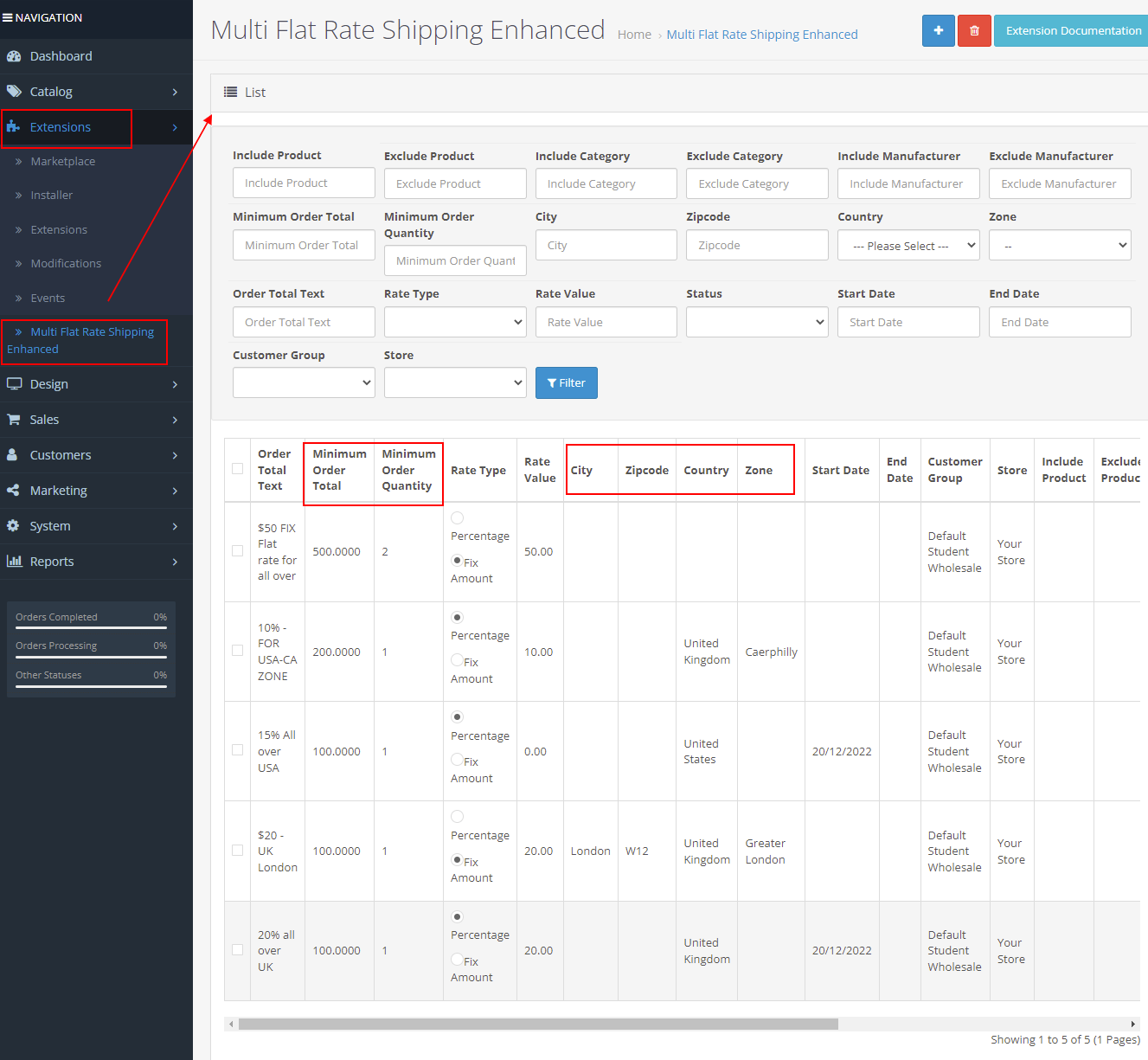Open the Marketing section via its share icon
The height and width of the screenshot is (1060, 1148).
point(14,490)
